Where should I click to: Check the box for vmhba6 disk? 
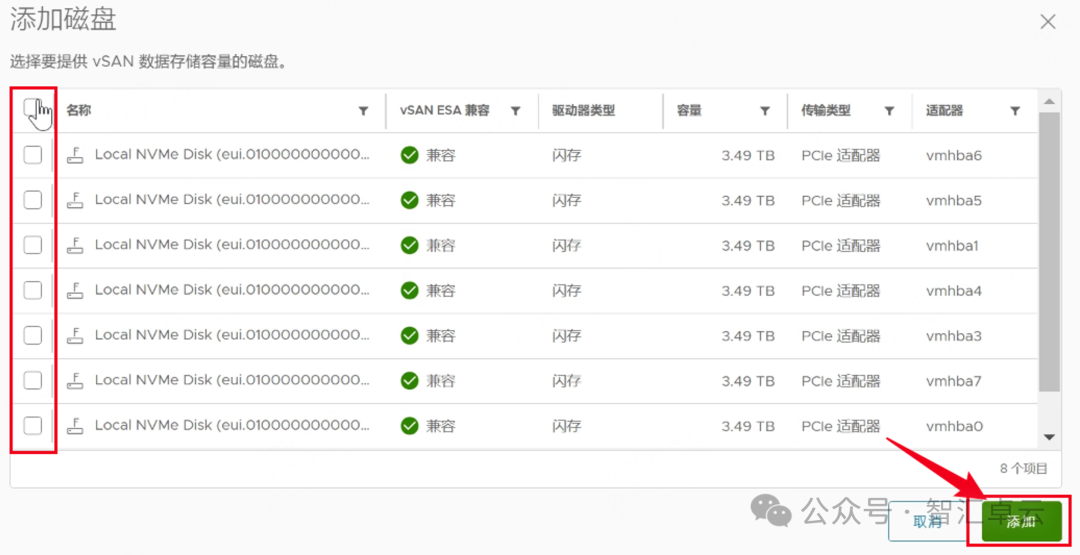tap(33, 155)
